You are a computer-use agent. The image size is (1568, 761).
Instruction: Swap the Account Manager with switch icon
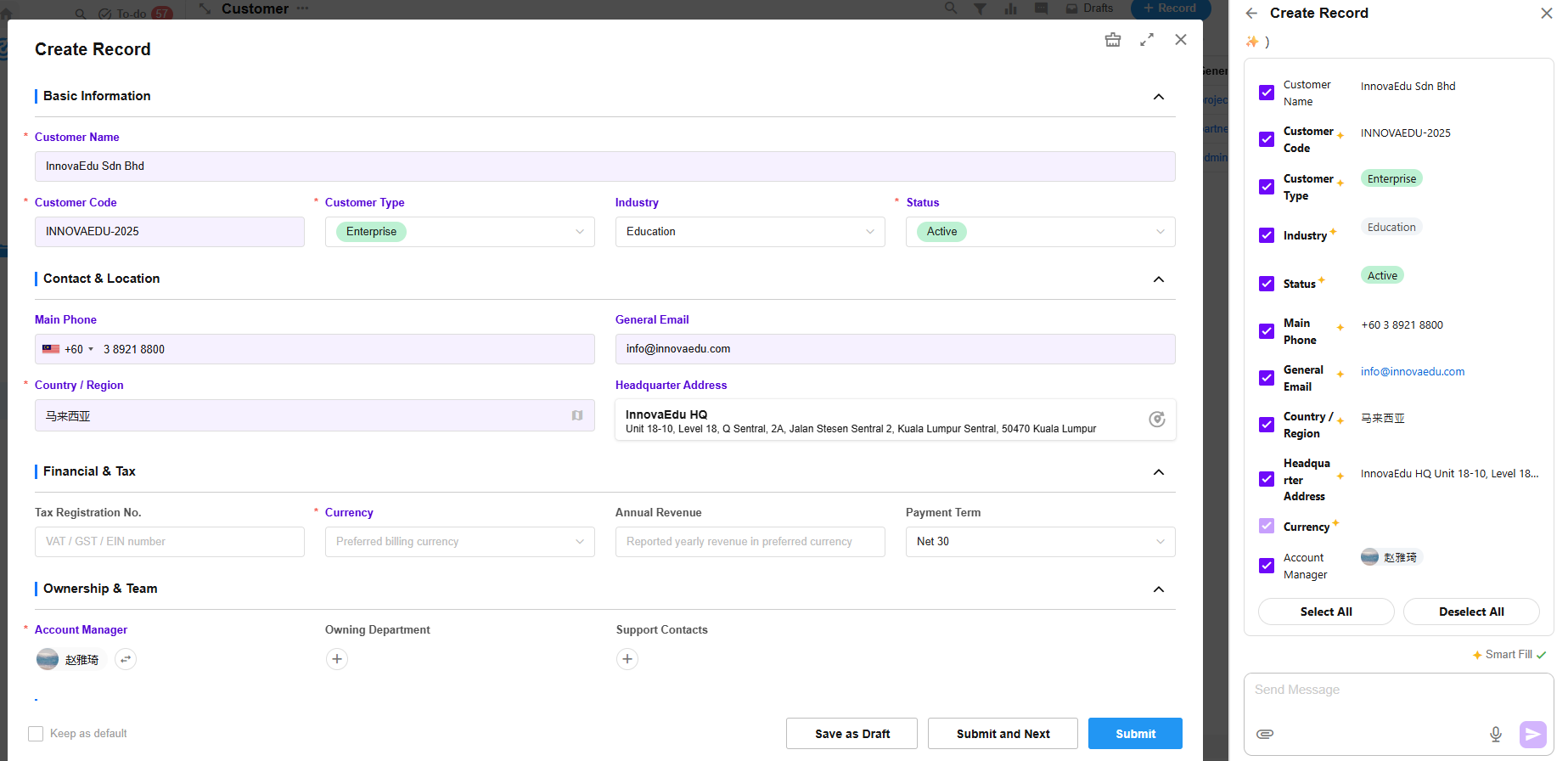coord(126,659)
